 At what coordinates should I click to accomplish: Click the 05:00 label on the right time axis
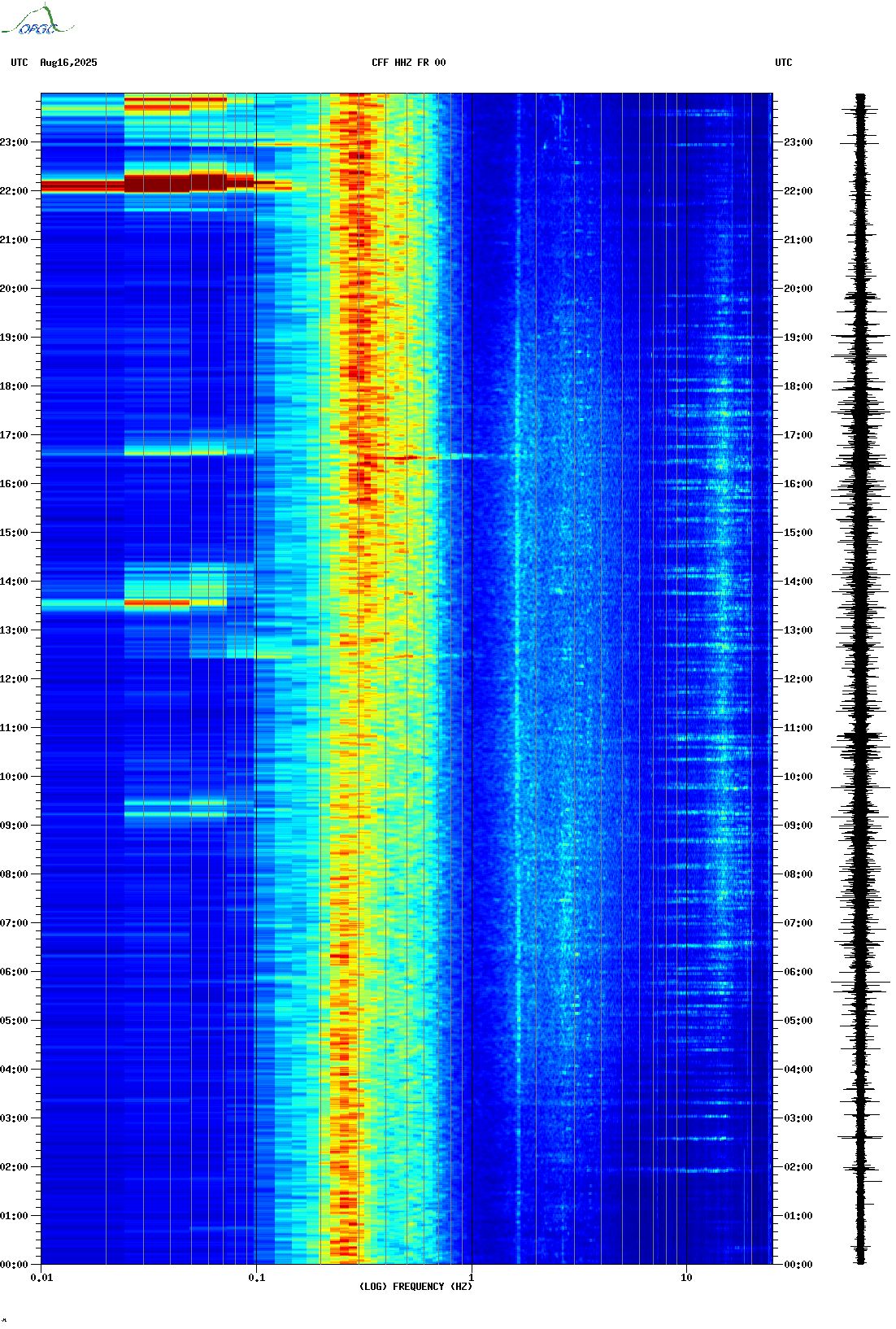(798, 1021)
